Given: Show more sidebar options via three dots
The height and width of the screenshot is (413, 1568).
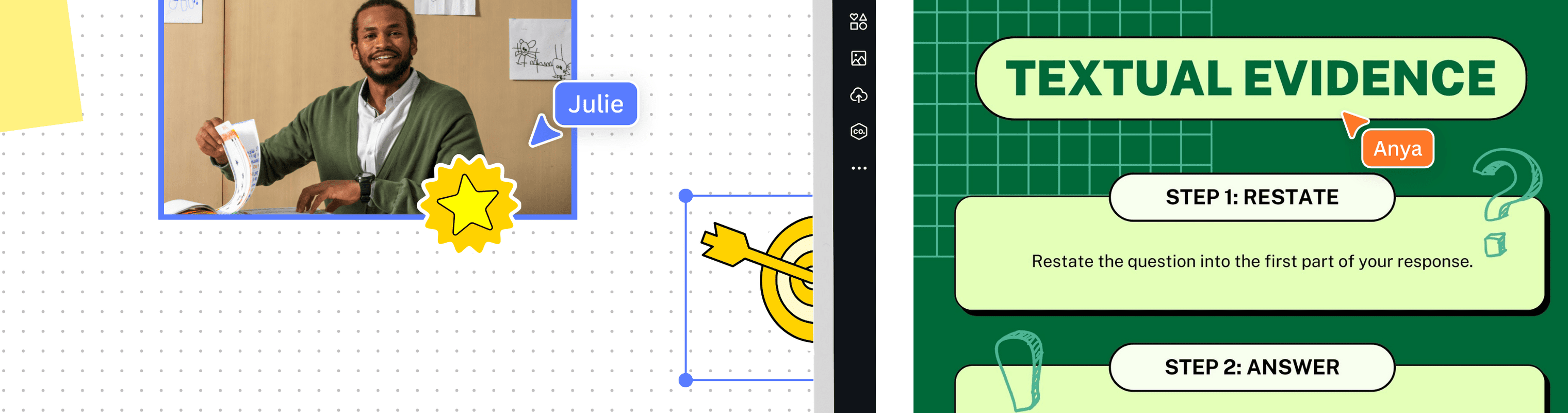Looking at the screenshot, I should (858, 168).
